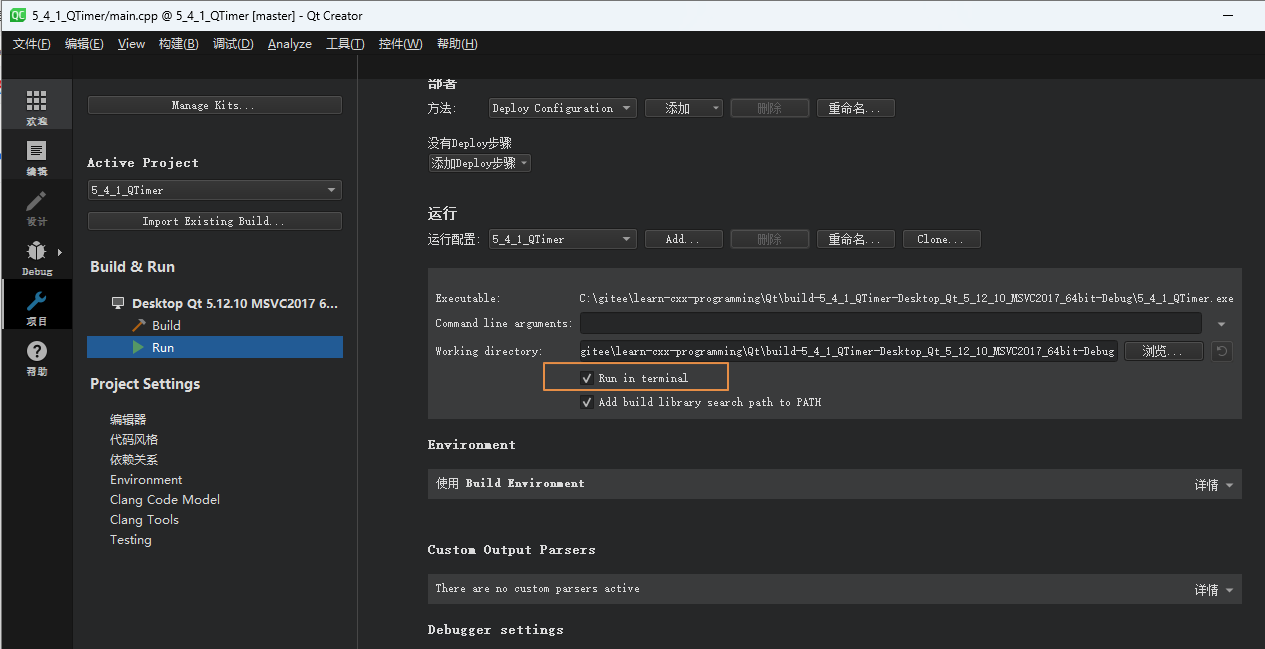Switch to Edit mode in the sidebar

(36, 156)
